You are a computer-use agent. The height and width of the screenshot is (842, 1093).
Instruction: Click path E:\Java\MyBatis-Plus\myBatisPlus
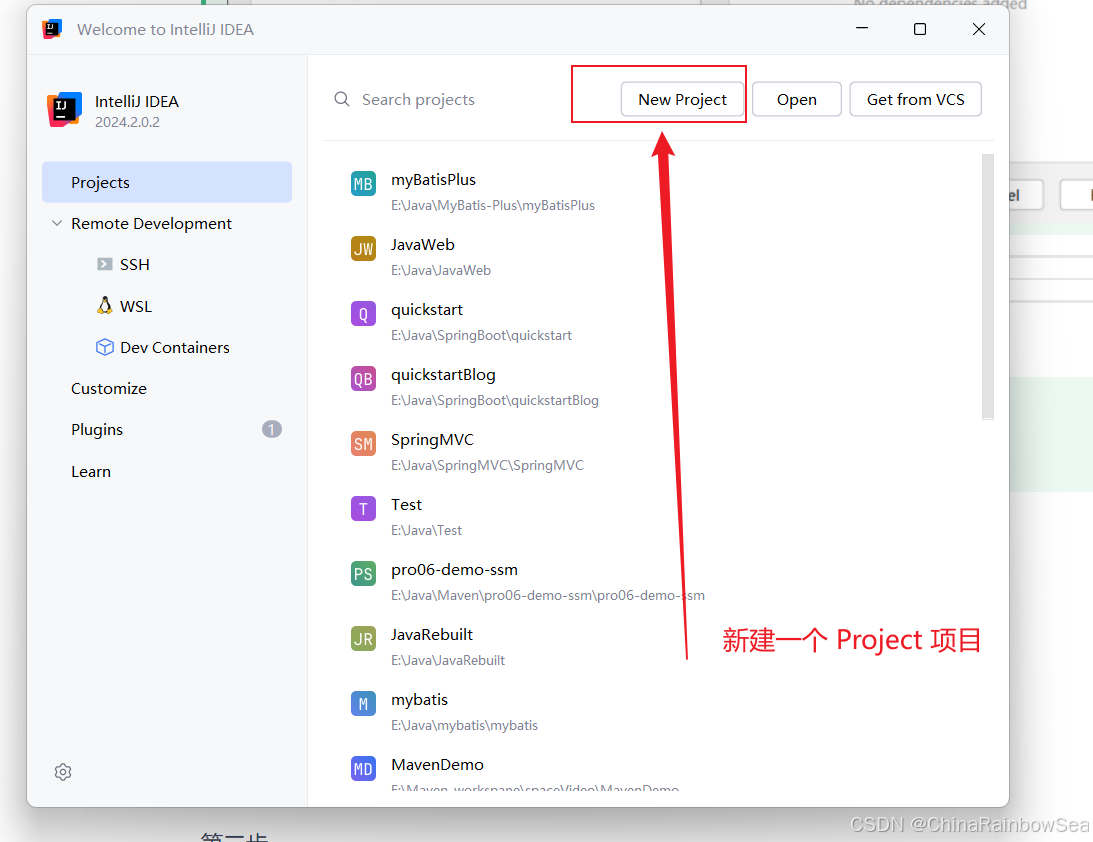click(493, 206)
